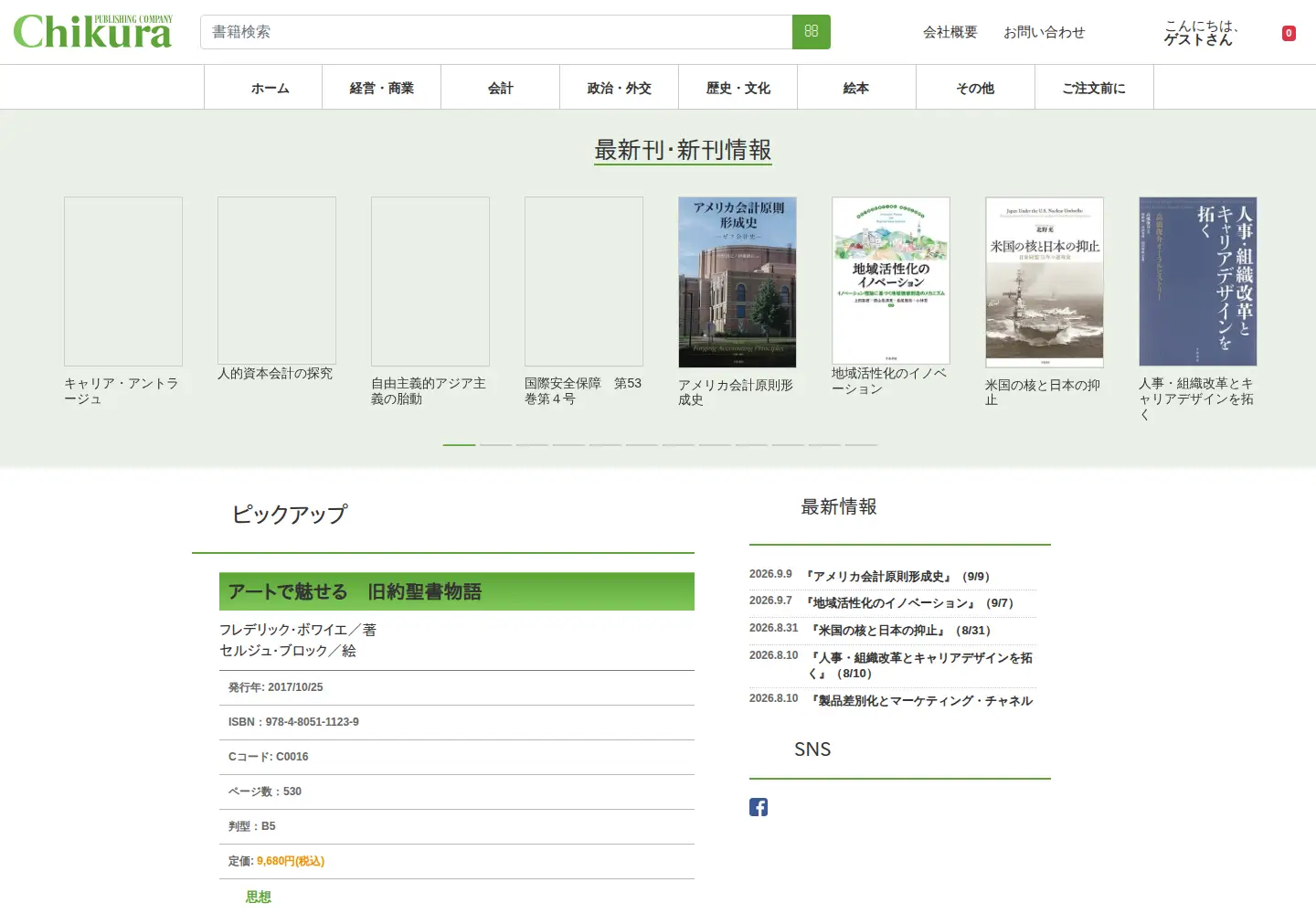Open the 自由主義的アジア主義の胎動 title
The height and width of the screenshot is (914, 1316).
coord(429,391)
